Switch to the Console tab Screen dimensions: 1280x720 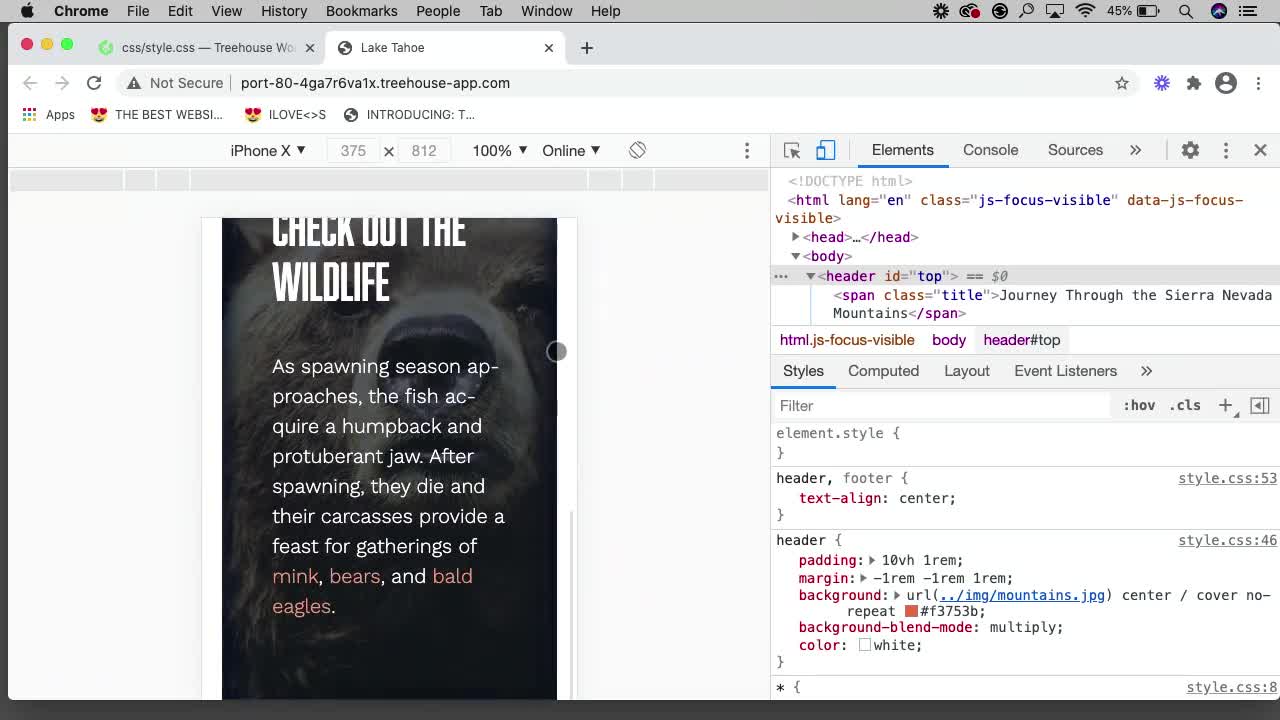(989, 149)
